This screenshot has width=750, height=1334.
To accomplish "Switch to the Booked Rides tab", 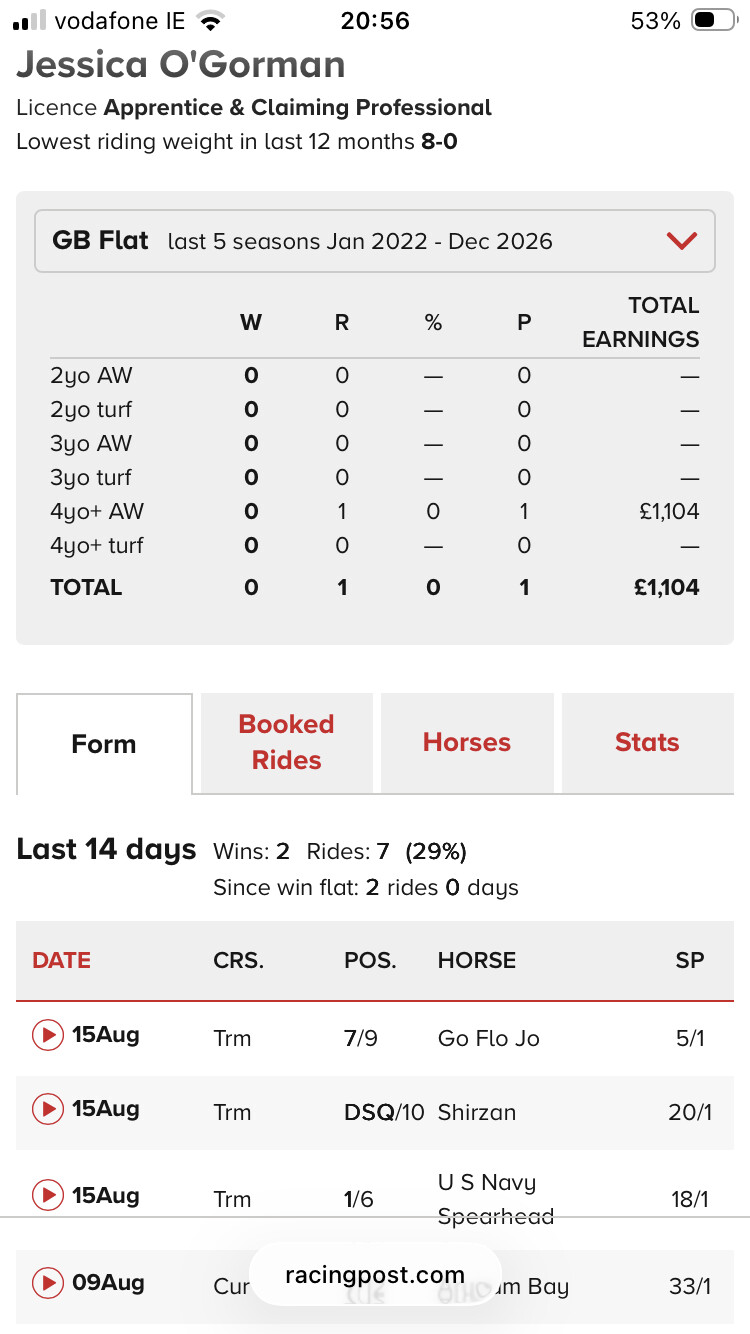I will coord(287,743).
